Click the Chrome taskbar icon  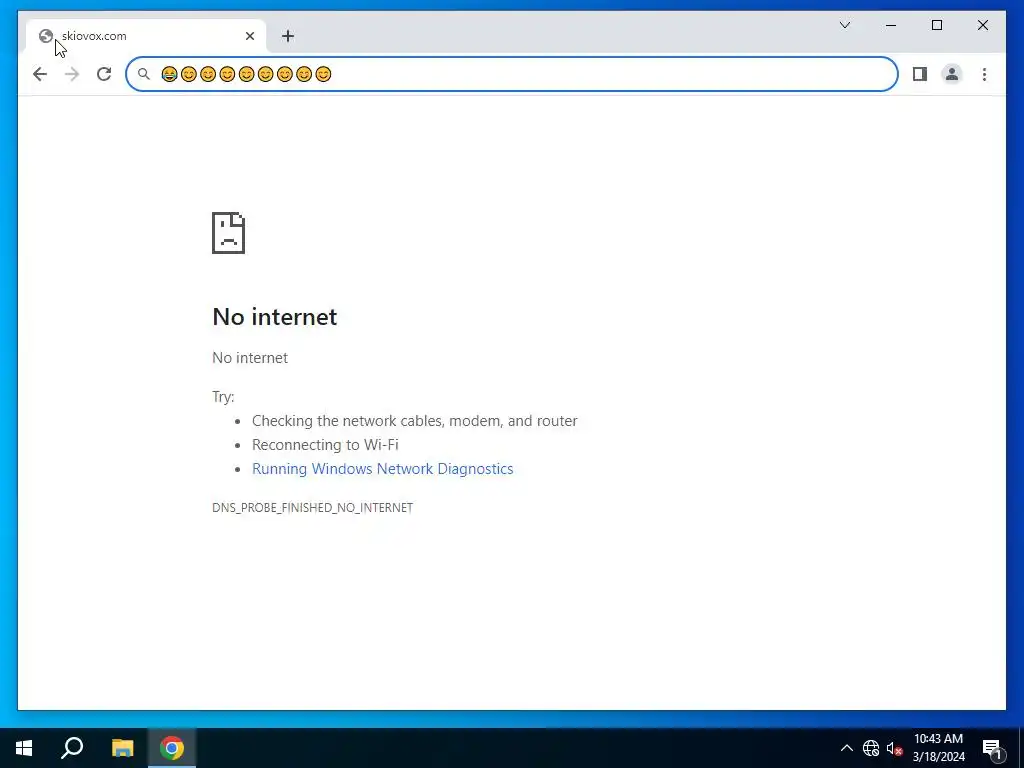(x=172, y=748)
